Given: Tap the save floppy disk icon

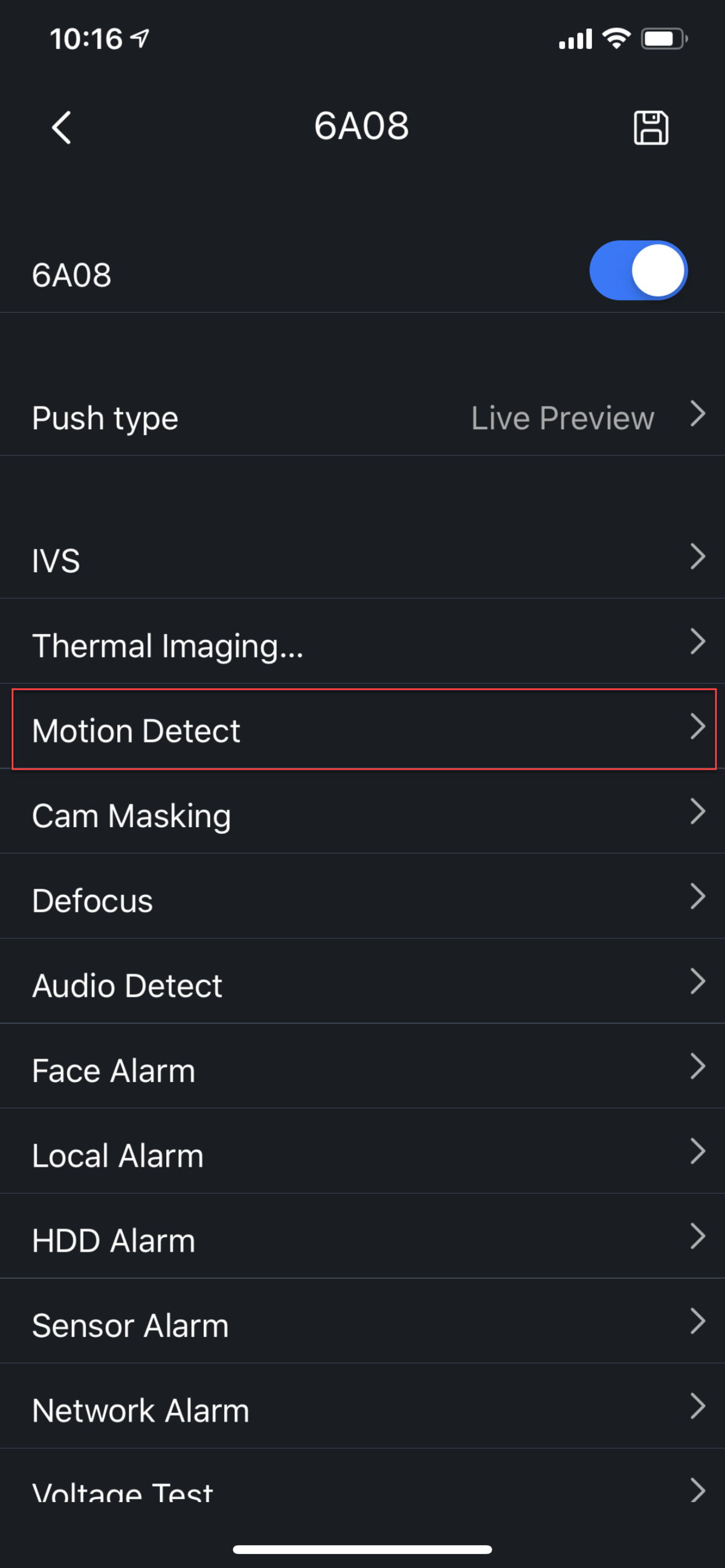Looking at the screenshot, I should pyautogui.click(x=651, y=127).
